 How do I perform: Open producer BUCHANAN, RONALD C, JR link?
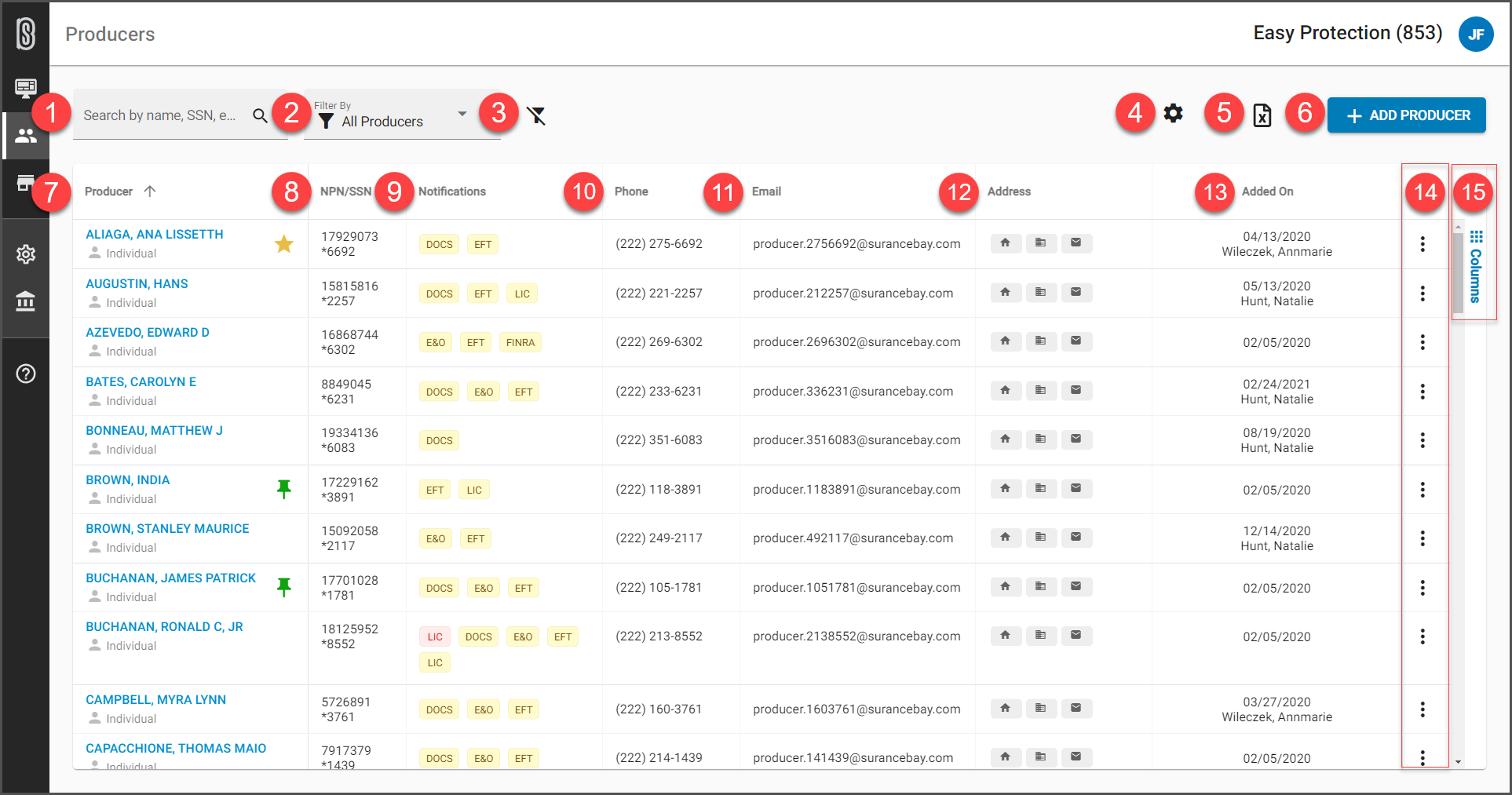(164, 626)
